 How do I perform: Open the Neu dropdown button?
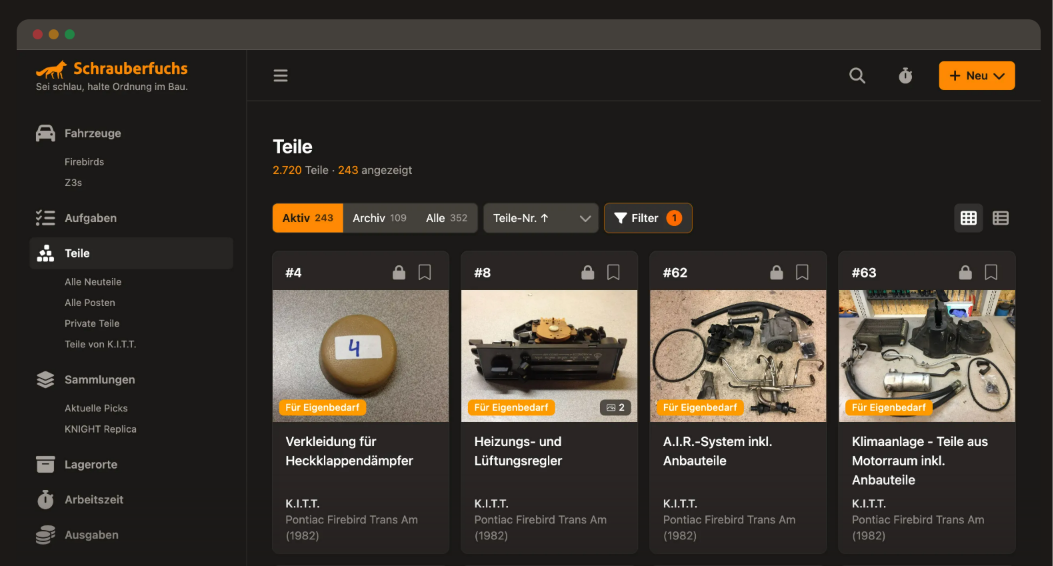[976, 76]
